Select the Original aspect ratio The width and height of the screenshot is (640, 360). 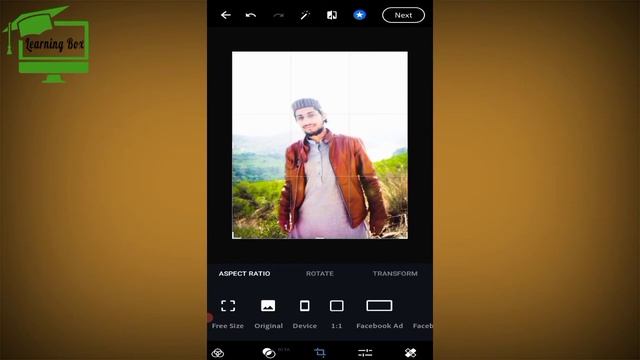(x=268, y=314)
